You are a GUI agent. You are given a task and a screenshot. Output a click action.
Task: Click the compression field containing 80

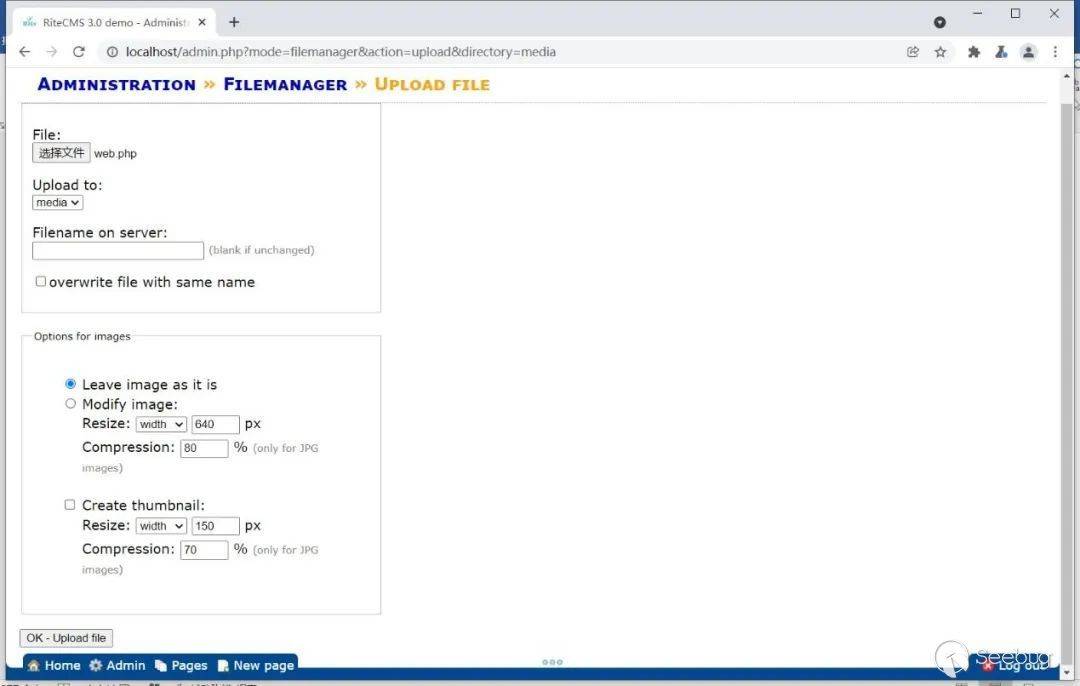204,448
